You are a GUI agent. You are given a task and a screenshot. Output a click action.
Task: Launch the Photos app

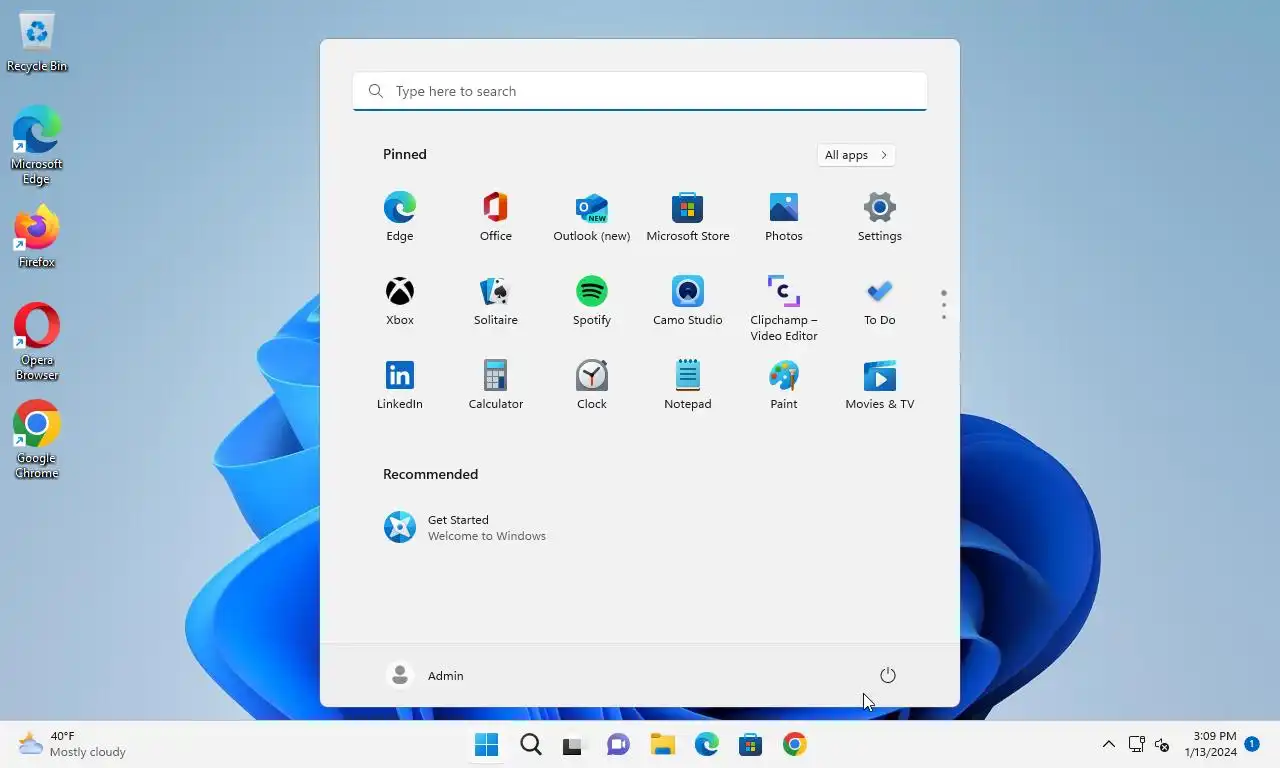coord(784,217)
